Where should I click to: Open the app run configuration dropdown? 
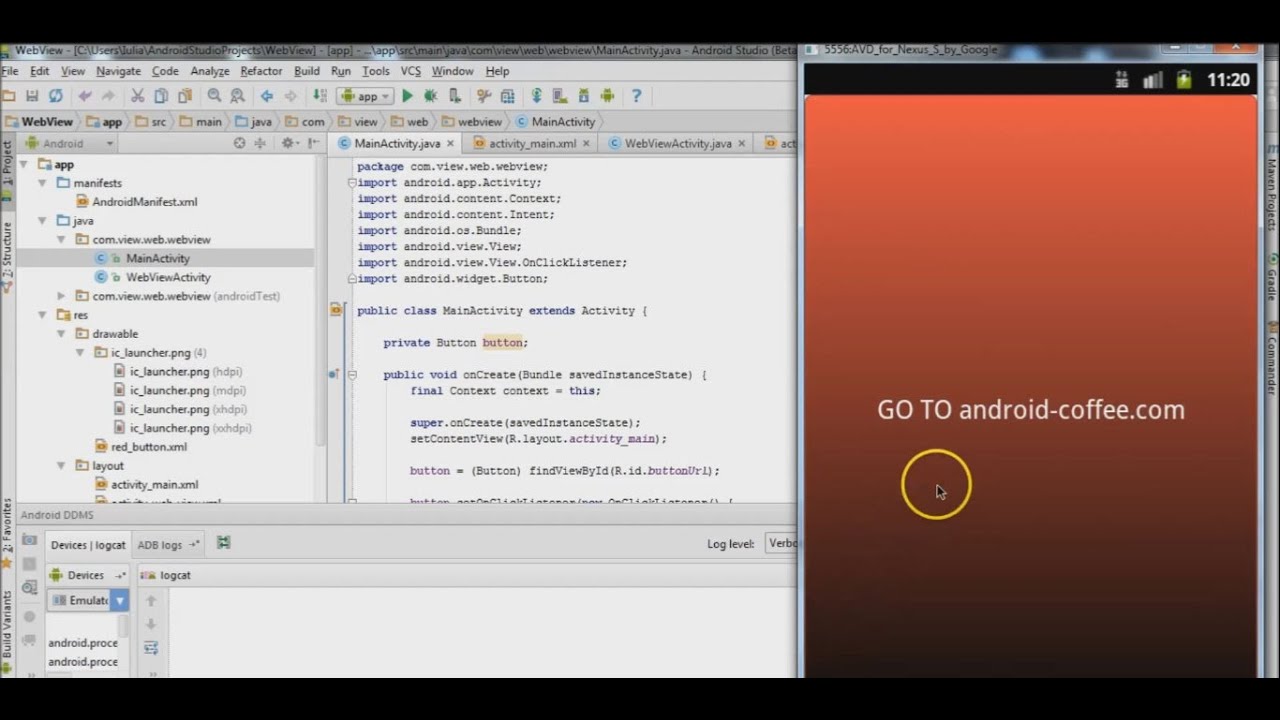click(365, 96)
